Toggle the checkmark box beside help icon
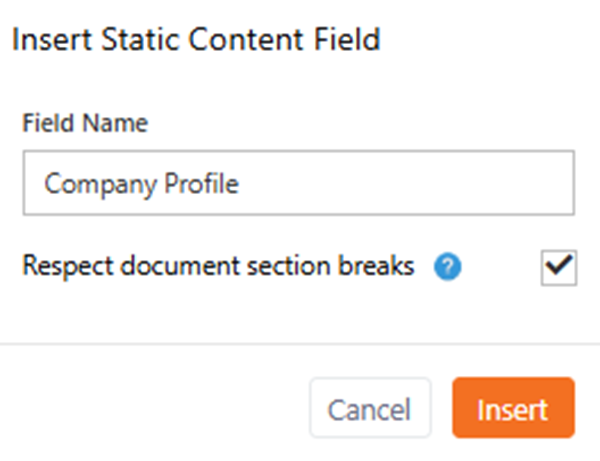 coord(557,267)
